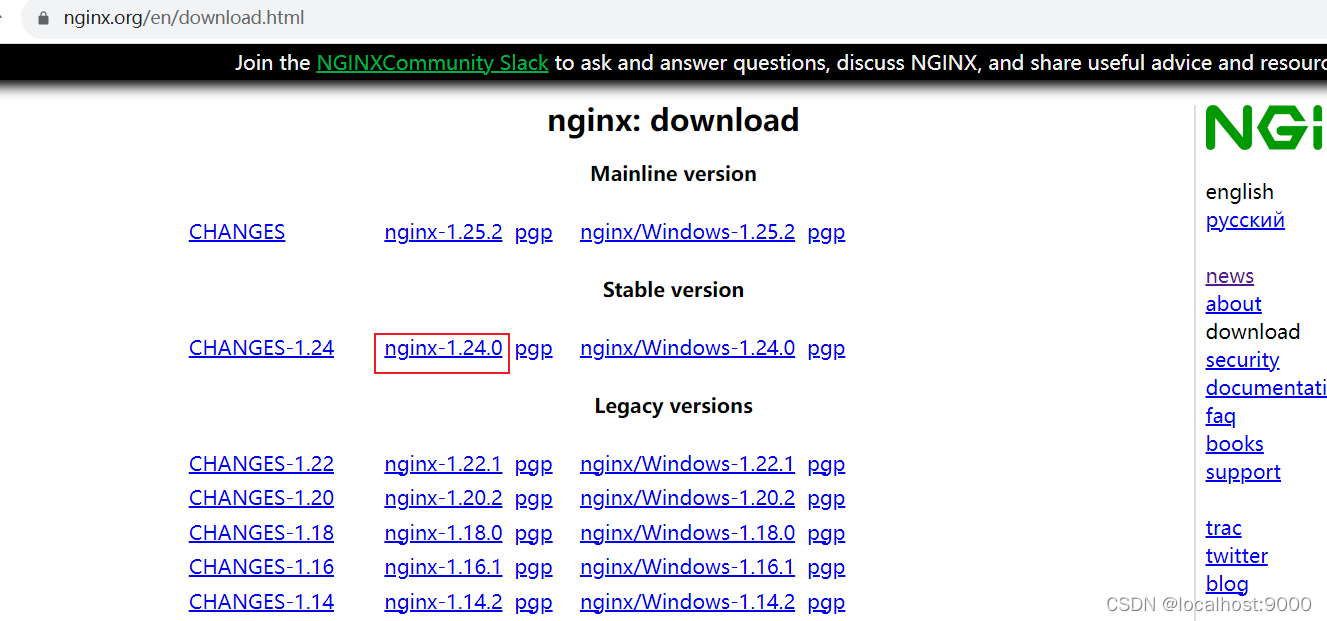Open CHANGES-1.24 link
Image resolution: width=1327 pixels, height=621 pixels.
[x=261, y=348]
